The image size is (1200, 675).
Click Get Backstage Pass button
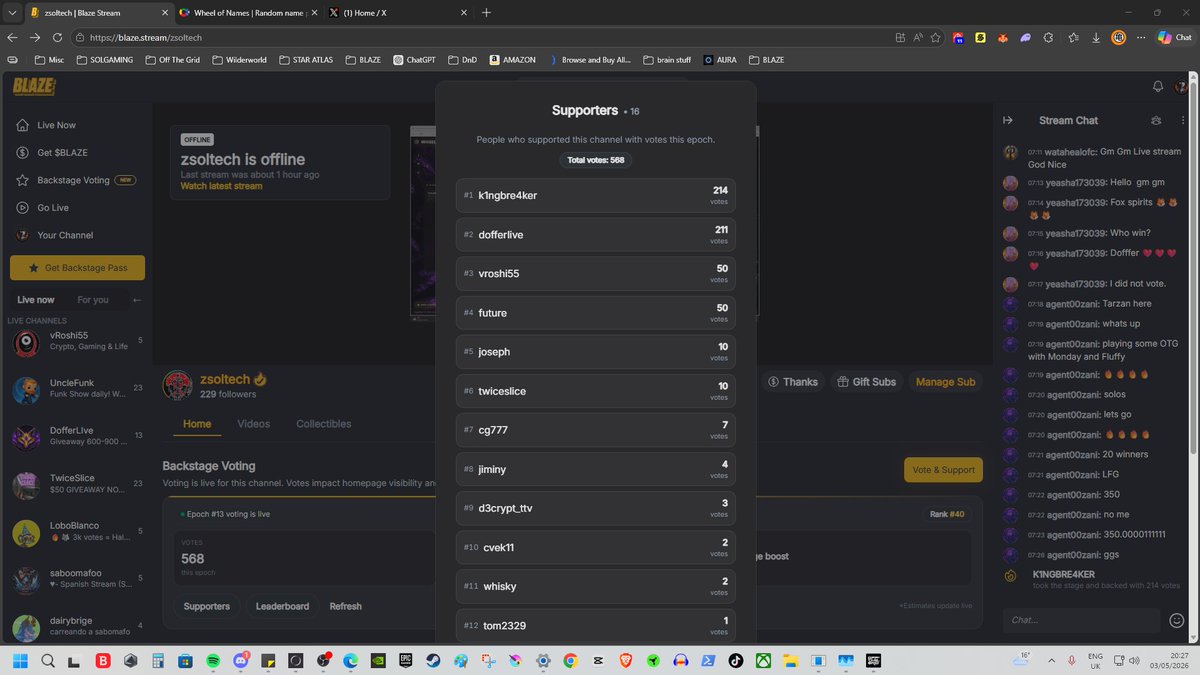tap(77, 268)
